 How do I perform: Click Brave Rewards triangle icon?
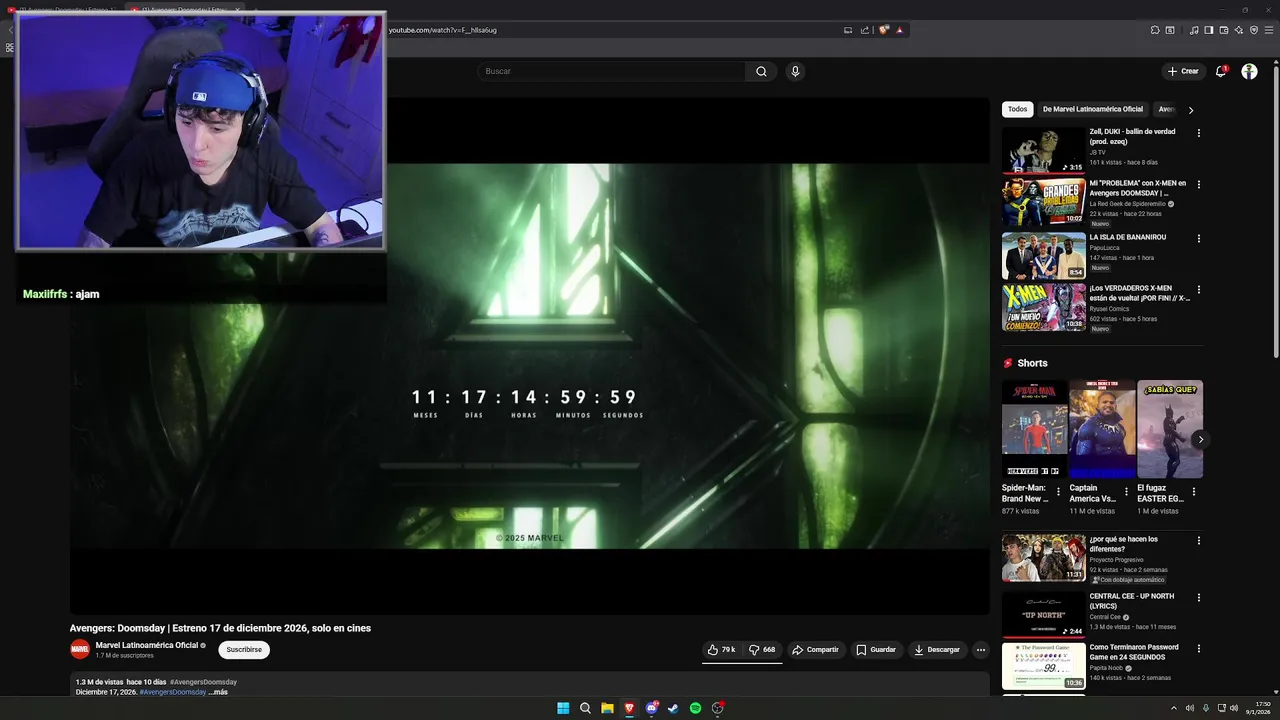[x=899, y=30]
